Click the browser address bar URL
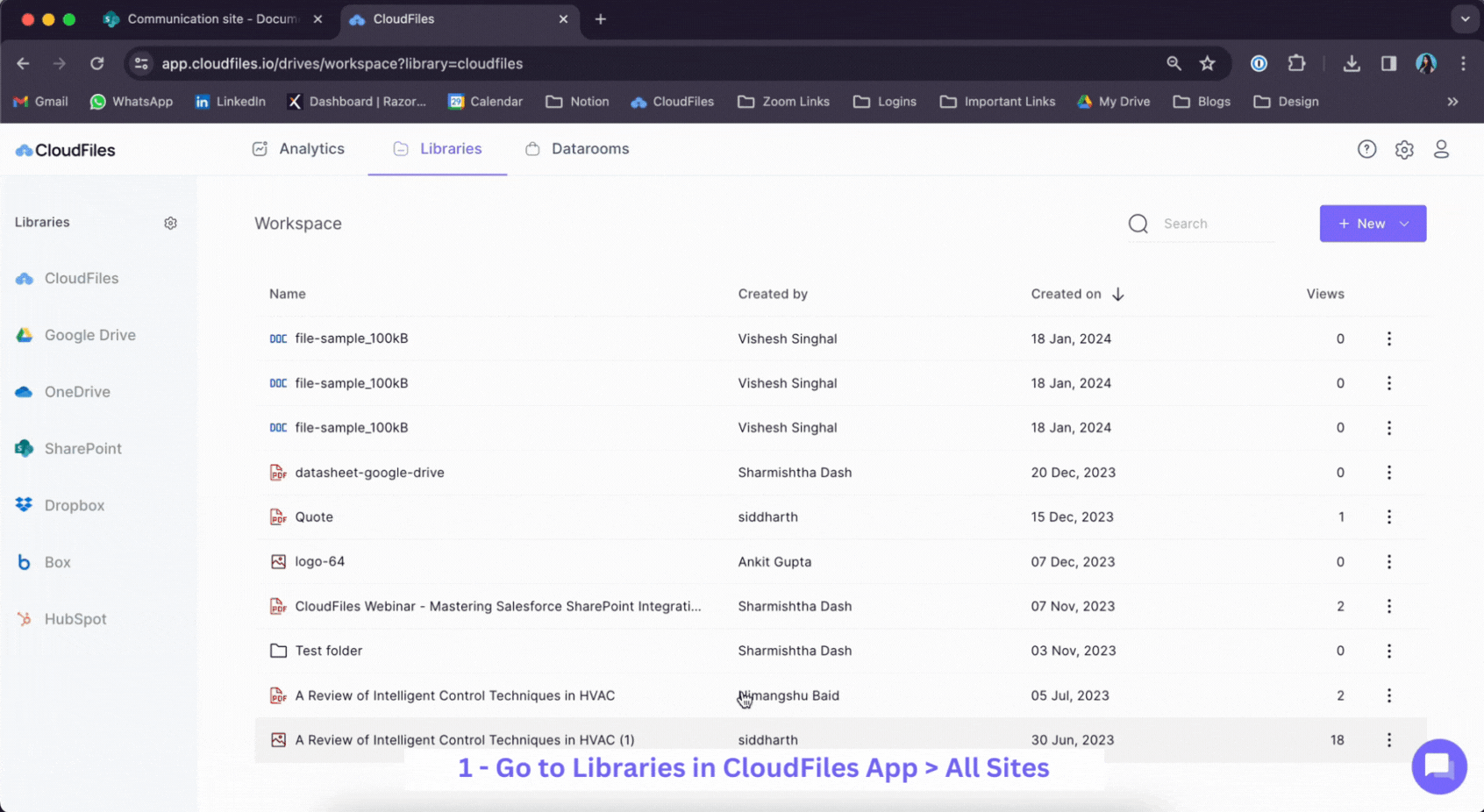The height and width of the screenshot is (812, 1484). [x=342, y=63]
